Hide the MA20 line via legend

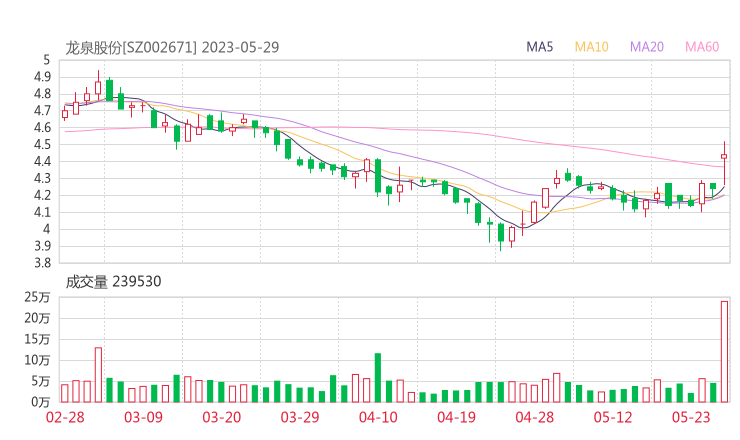[x=647, y=47]
